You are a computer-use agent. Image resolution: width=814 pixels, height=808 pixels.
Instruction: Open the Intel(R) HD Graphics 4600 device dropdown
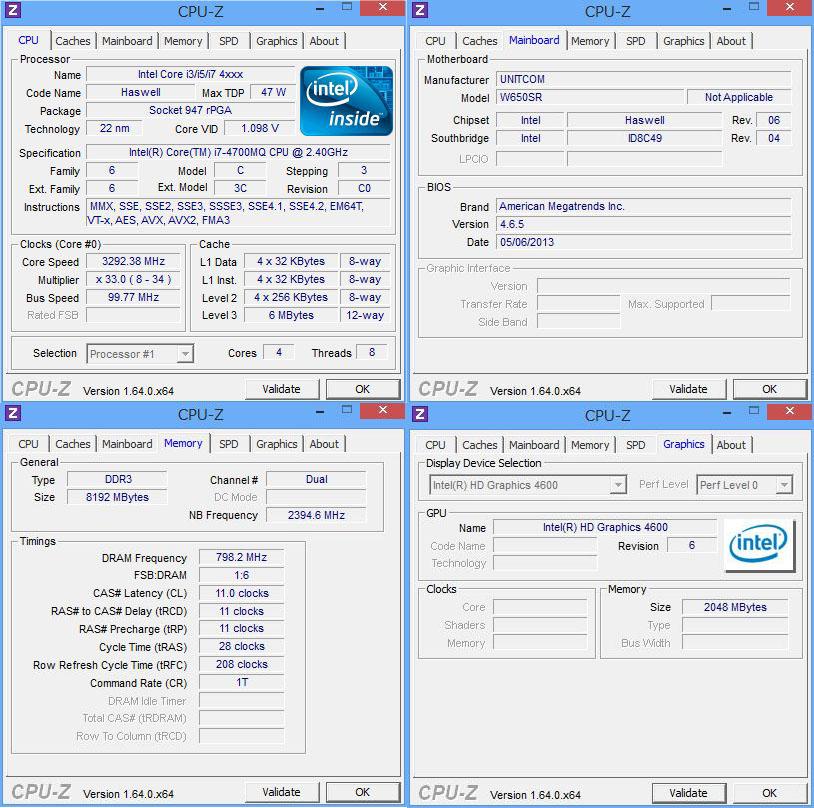pos(527,485)
